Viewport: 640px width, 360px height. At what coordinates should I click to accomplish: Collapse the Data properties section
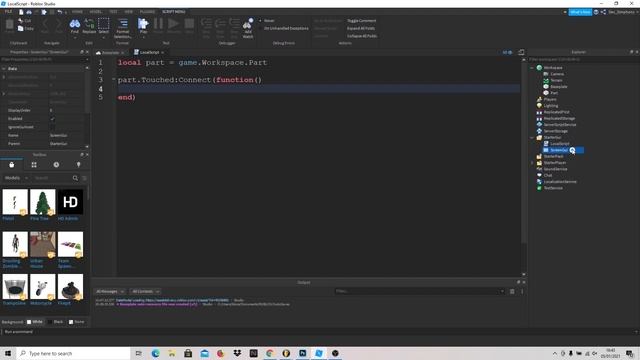4,69
